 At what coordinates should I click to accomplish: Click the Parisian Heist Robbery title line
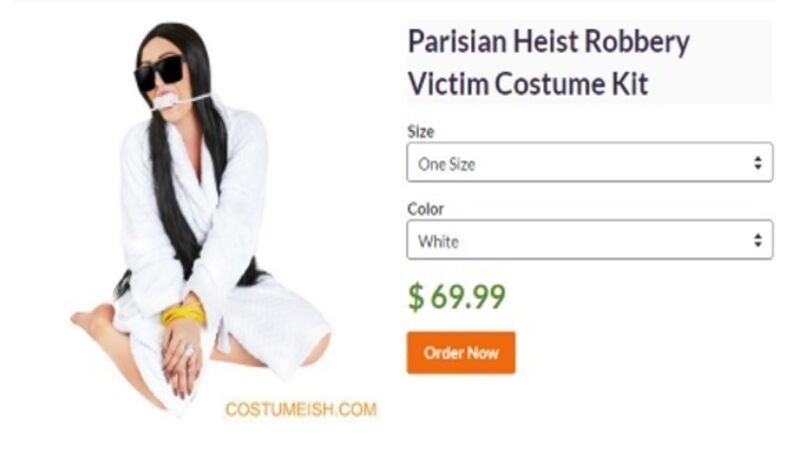548,43
